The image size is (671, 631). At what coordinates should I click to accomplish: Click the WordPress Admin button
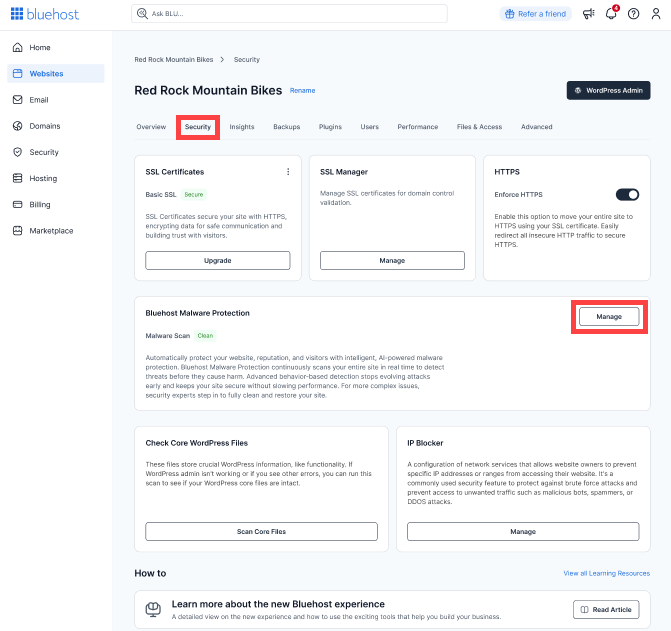click(609, 90)
